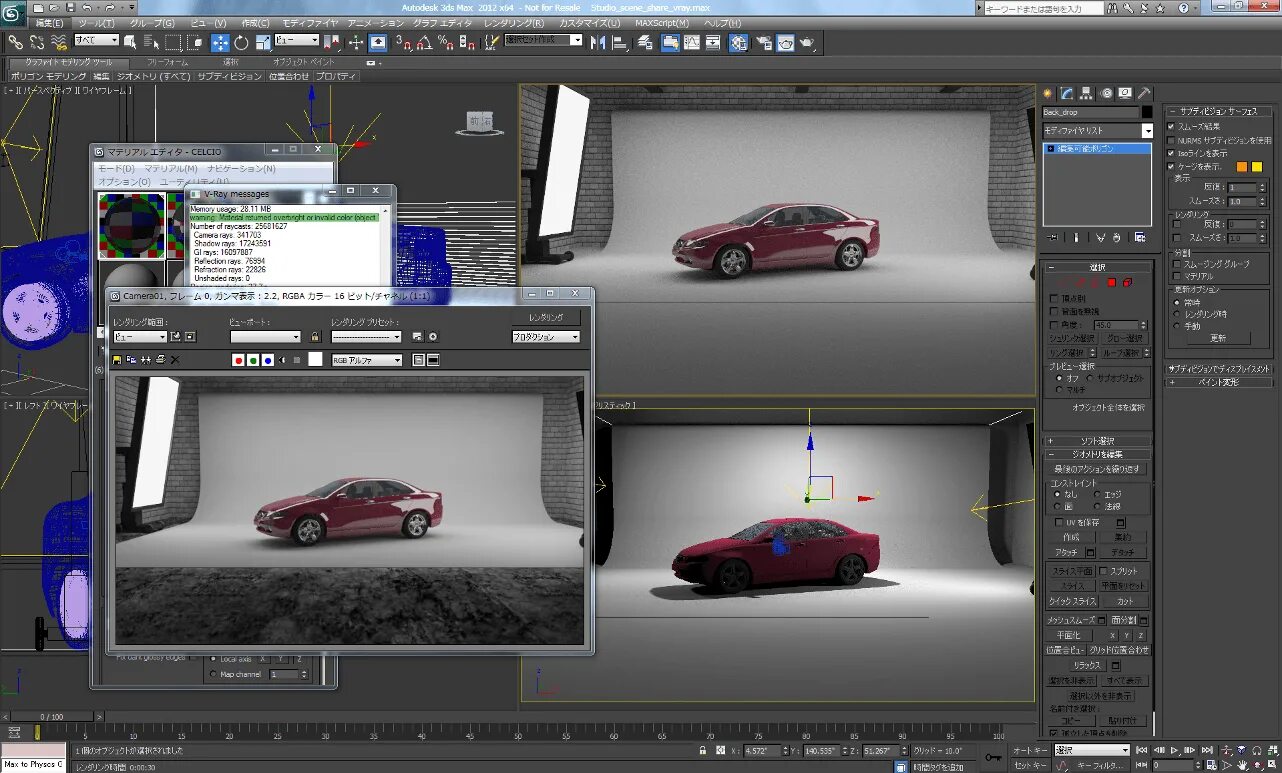Open the Hierarchy command panel tab
1282x773 pixels.
[x=1087, y=93]
